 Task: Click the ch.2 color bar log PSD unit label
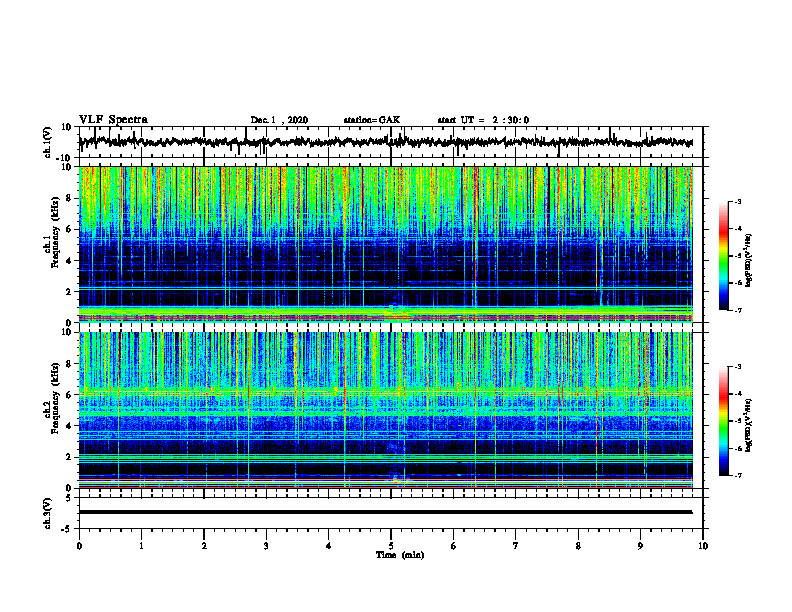click(x=749, y=425)
